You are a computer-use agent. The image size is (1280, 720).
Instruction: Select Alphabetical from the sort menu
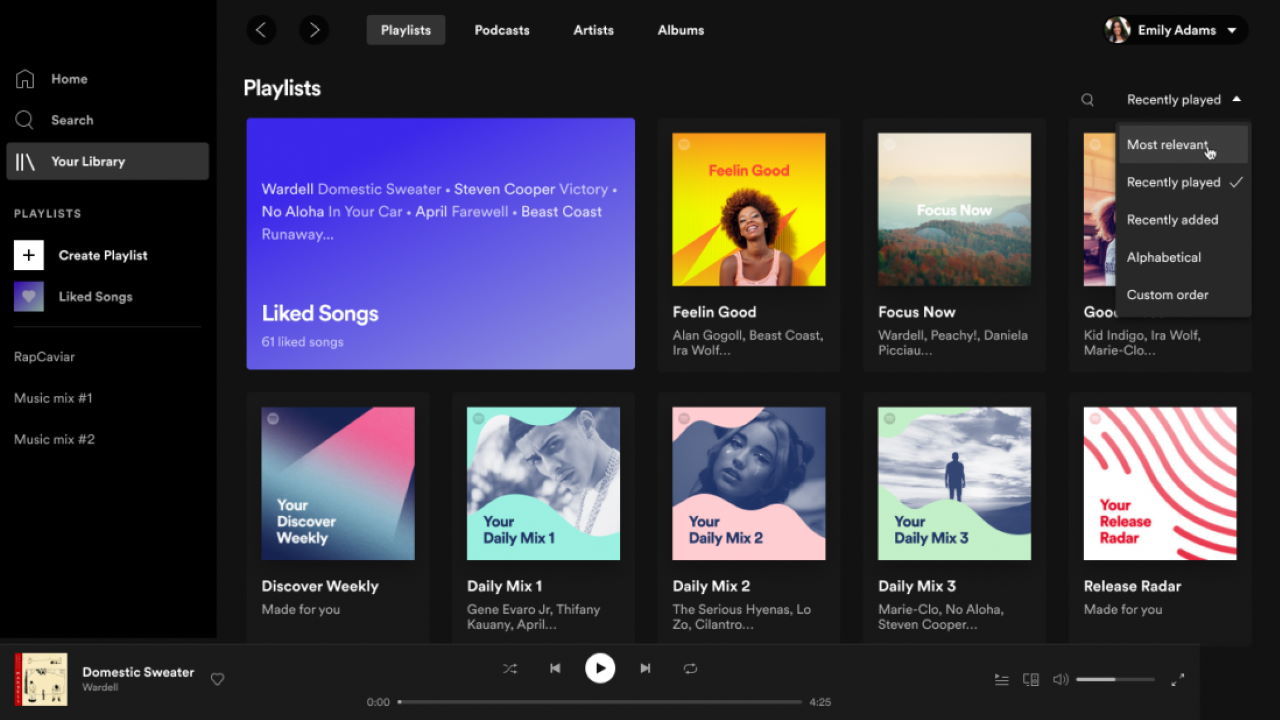[1163, 257]
